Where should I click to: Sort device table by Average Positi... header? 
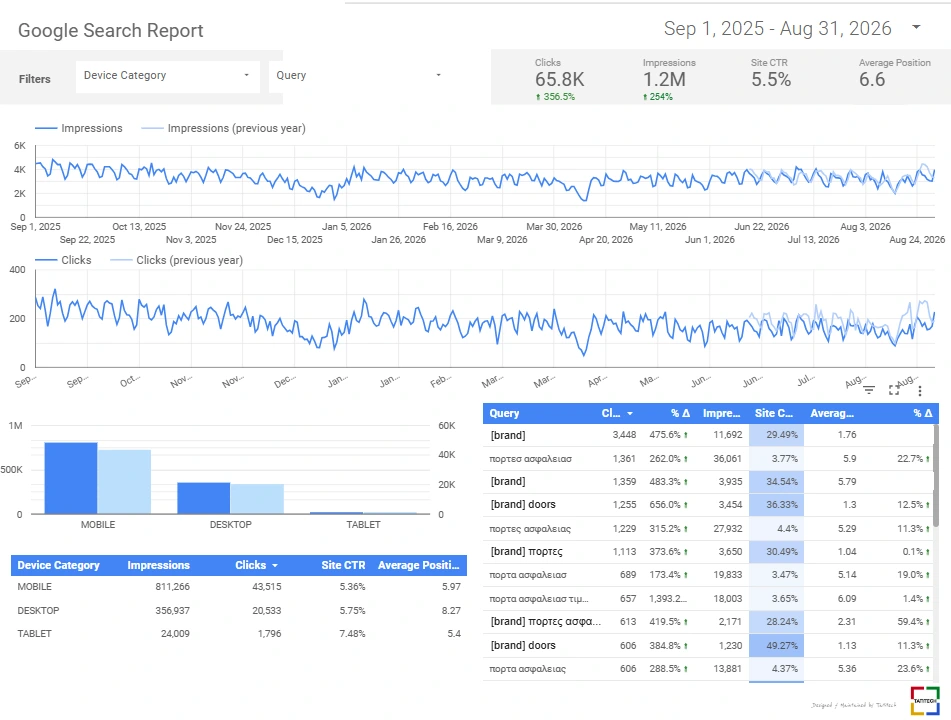point(418,565)
